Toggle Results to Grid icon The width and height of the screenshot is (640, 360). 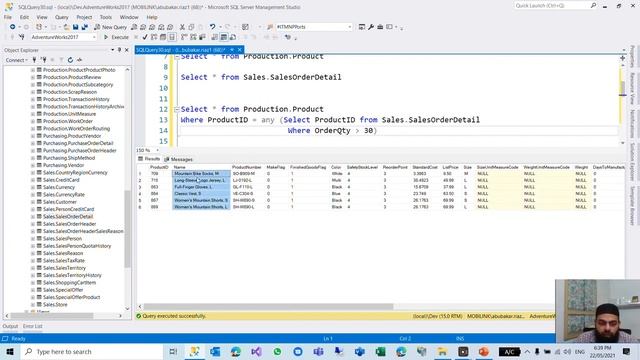click(x=224, y=37)
